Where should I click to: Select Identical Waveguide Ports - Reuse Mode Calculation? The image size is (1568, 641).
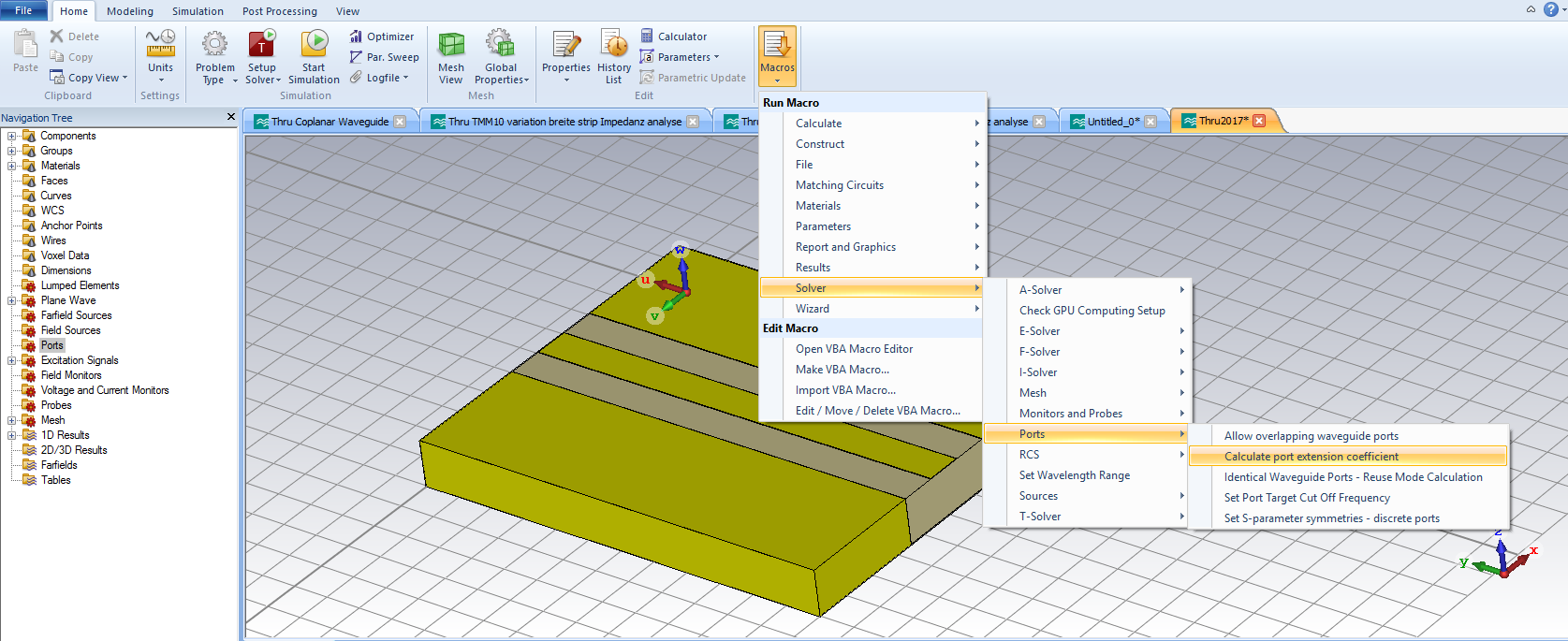(x=1348, y=477)
